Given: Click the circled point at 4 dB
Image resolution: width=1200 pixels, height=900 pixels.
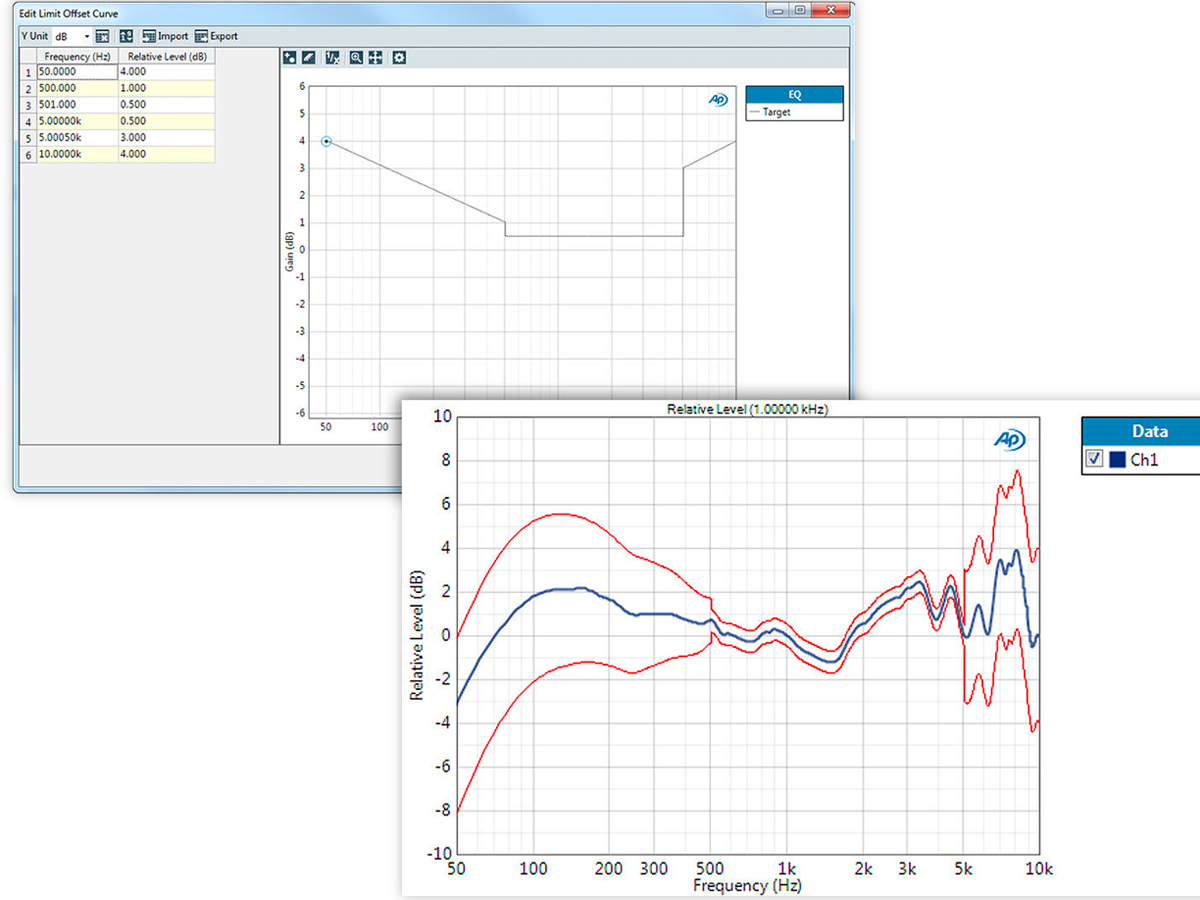Looking at the screenshot, I should (x=326, y=141).
